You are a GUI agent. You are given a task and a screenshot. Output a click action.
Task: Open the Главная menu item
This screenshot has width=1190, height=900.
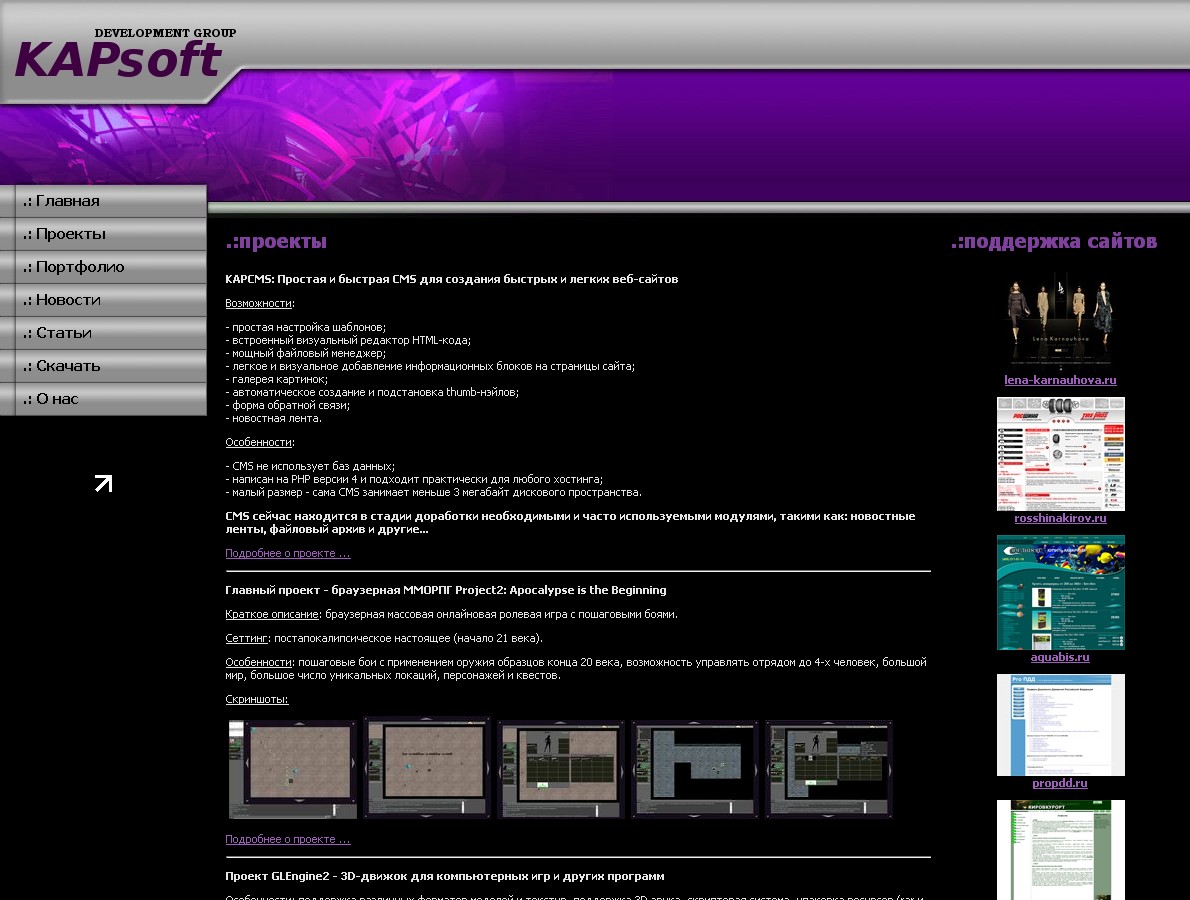[103, 201]
